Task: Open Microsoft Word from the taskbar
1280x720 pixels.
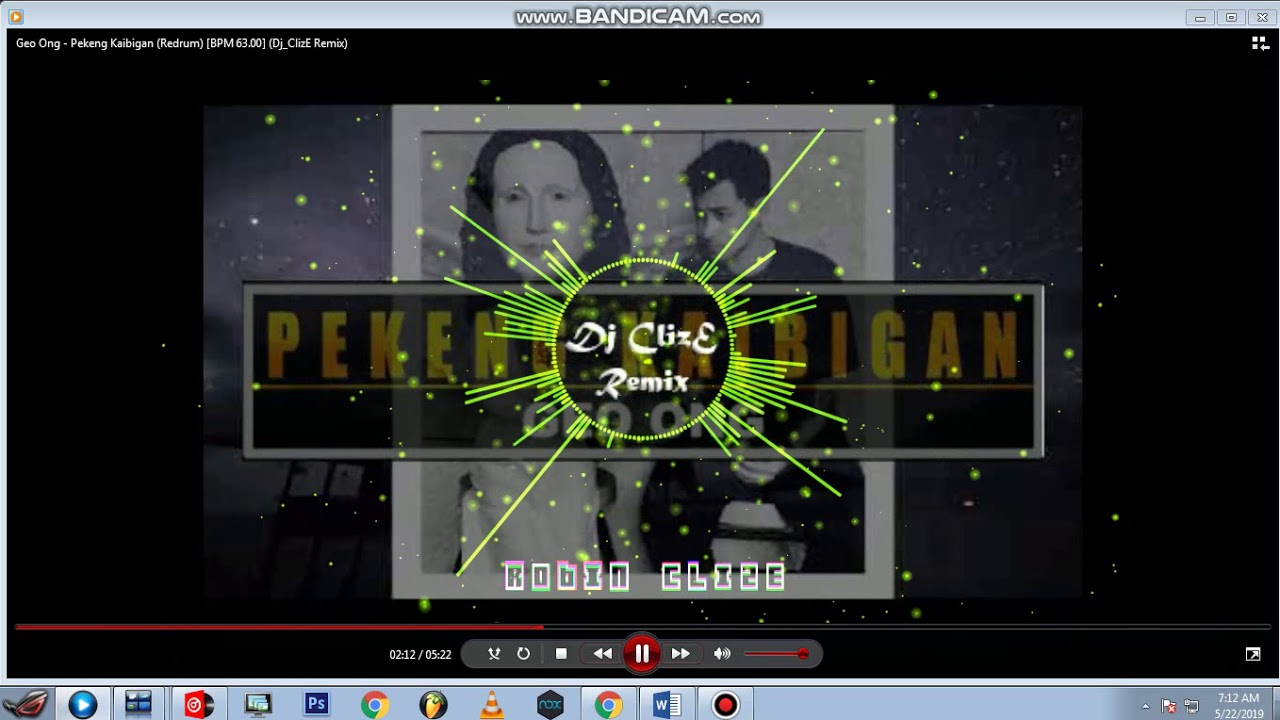Action: pyautogui.click(x=666, y=705)
